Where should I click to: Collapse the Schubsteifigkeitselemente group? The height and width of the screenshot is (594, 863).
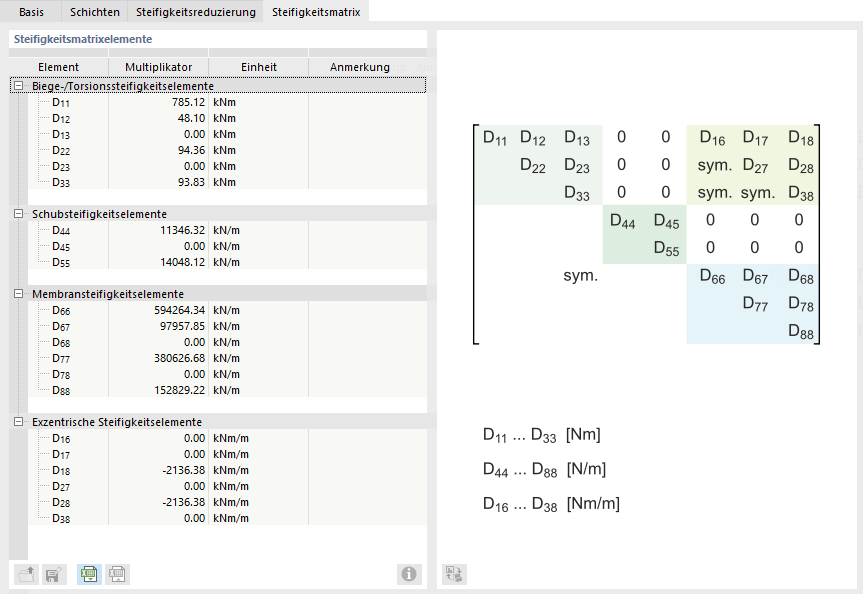coord(18,214)
